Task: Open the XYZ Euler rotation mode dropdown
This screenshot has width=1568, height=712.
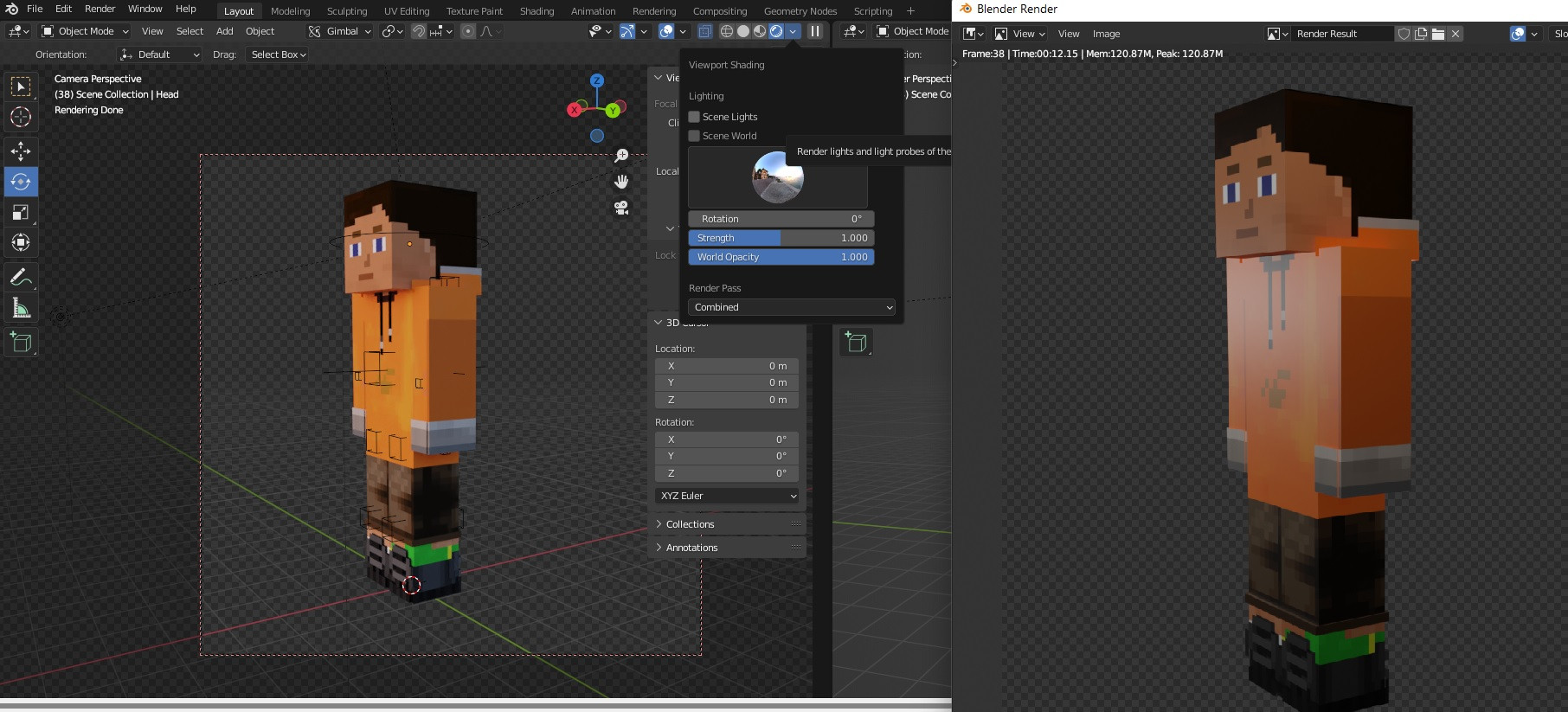Action: [727, 496]
